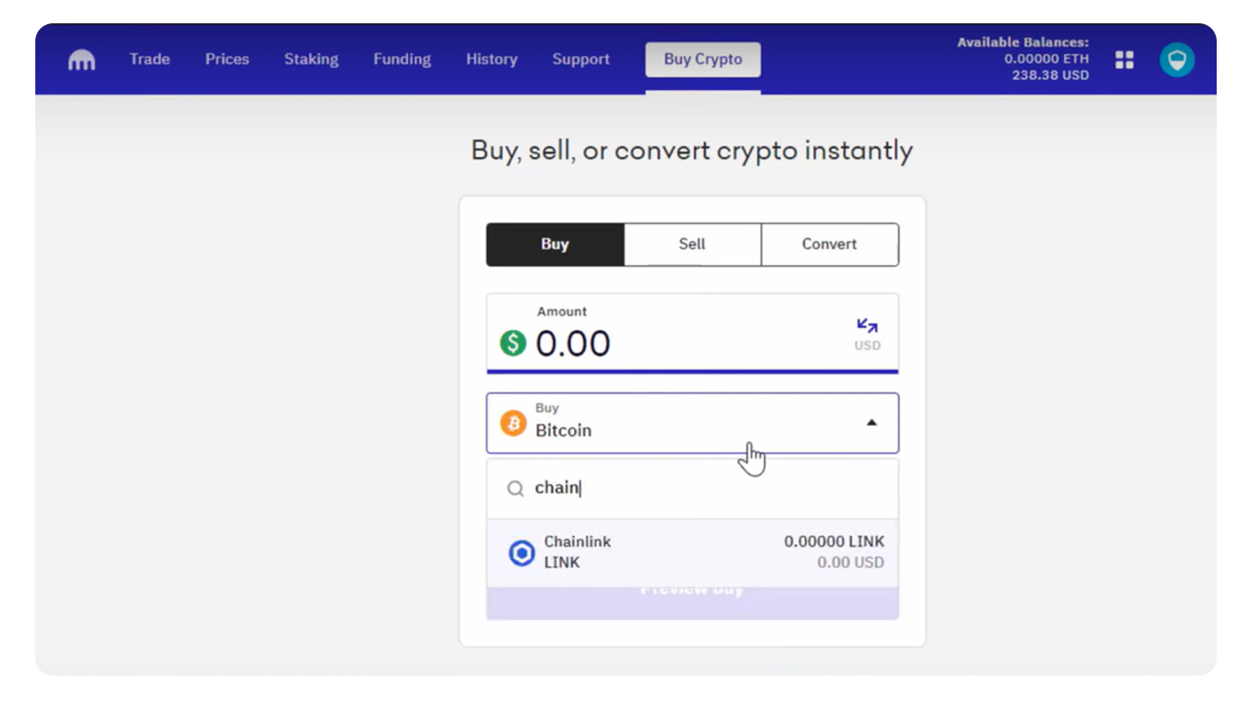Viewport: 1244px width, 704px height.
Task: Open the Trade menu
Action: (149, 59)
